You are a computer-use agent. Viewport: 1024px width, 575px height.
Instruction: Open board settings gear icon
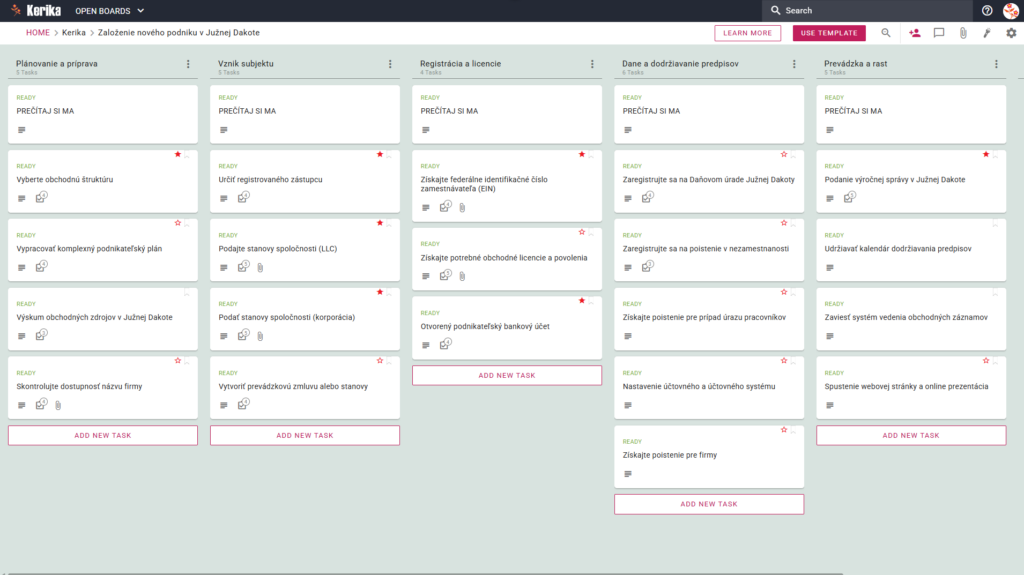1011,33
